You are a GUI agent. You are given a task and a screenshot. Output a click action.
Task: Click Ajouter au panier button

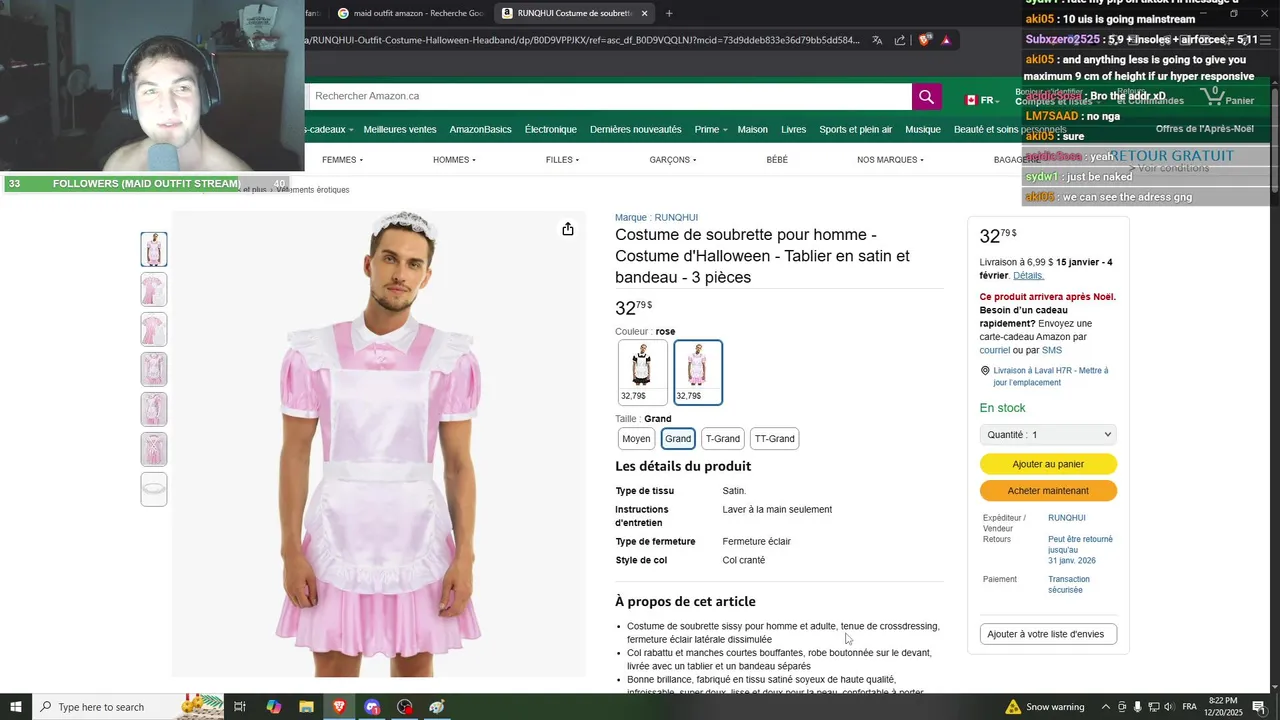coord(1048,464)
